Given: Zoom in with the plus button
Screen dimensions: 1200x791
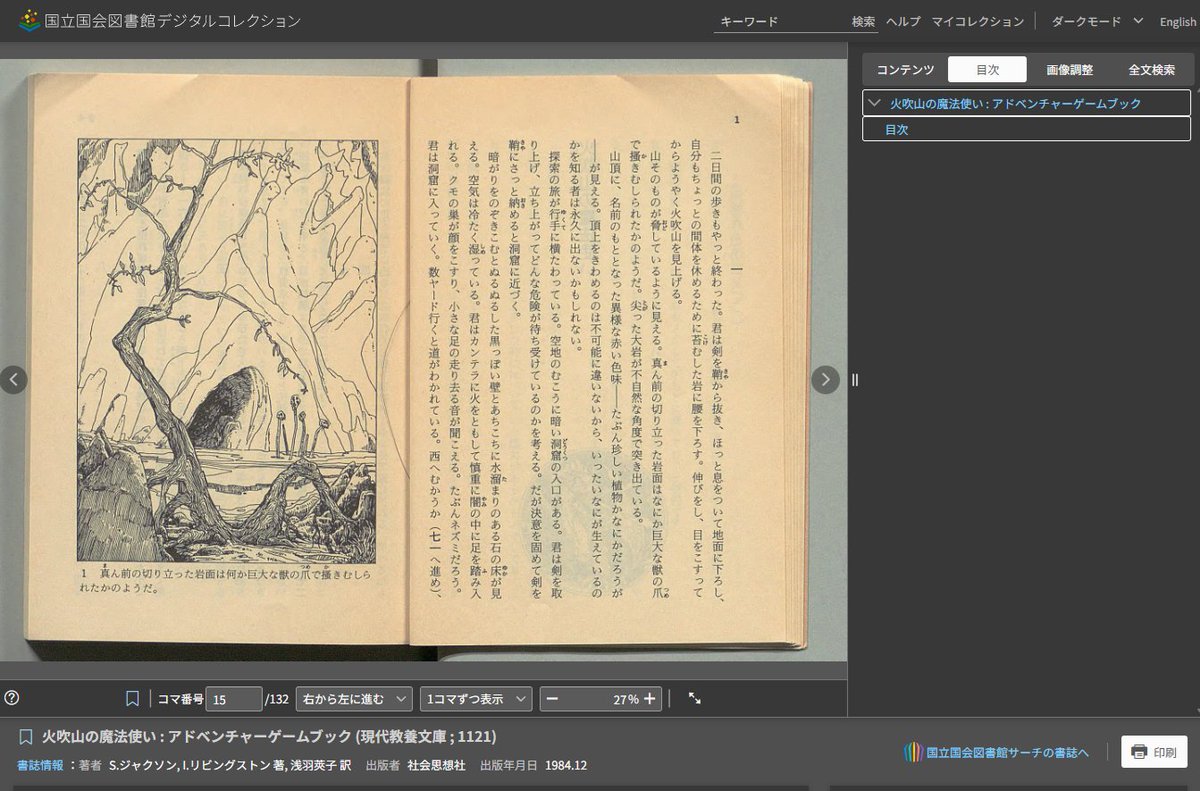Looking at the screenshot, I should (x=650, y=699).
